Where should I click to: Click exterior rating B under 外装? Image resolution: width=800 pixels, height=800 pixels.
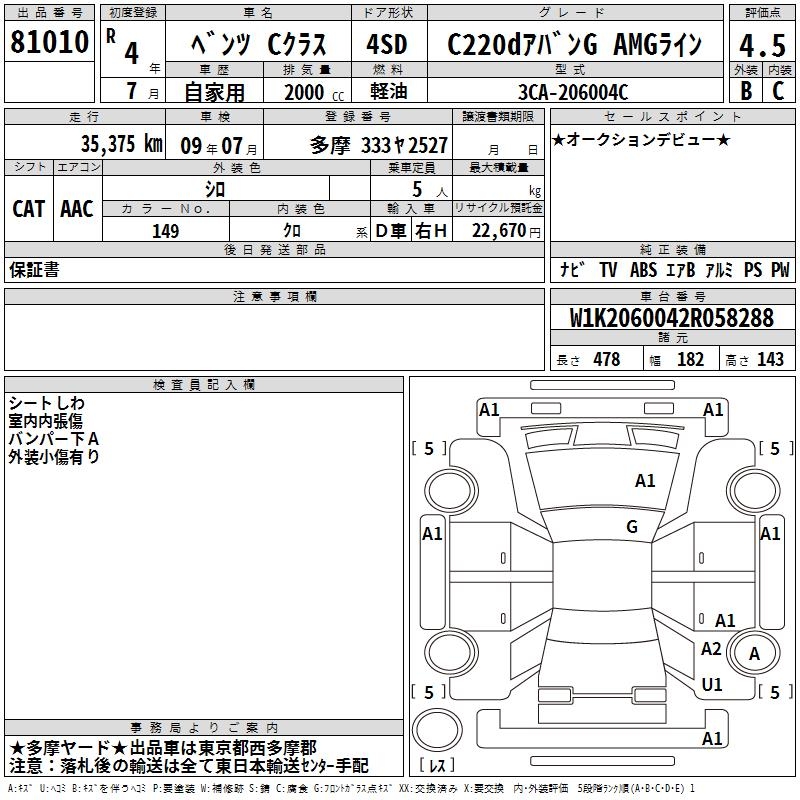(x=746, y=91)
